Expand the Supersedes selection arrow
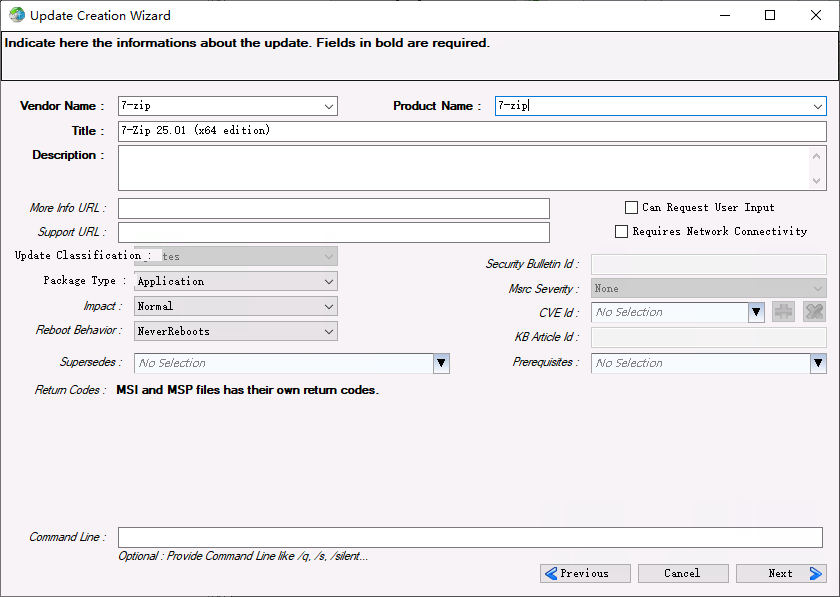Screen dimensions: 840x597 pyautogui.click(x=441, y=363)
